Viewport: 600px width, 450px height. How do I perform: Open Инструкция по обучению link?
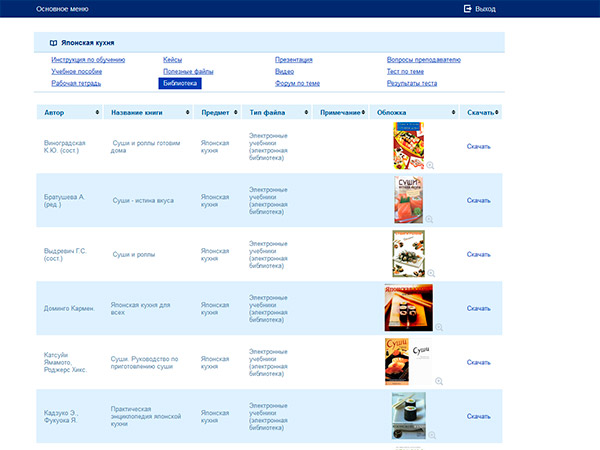coord(88,60)
